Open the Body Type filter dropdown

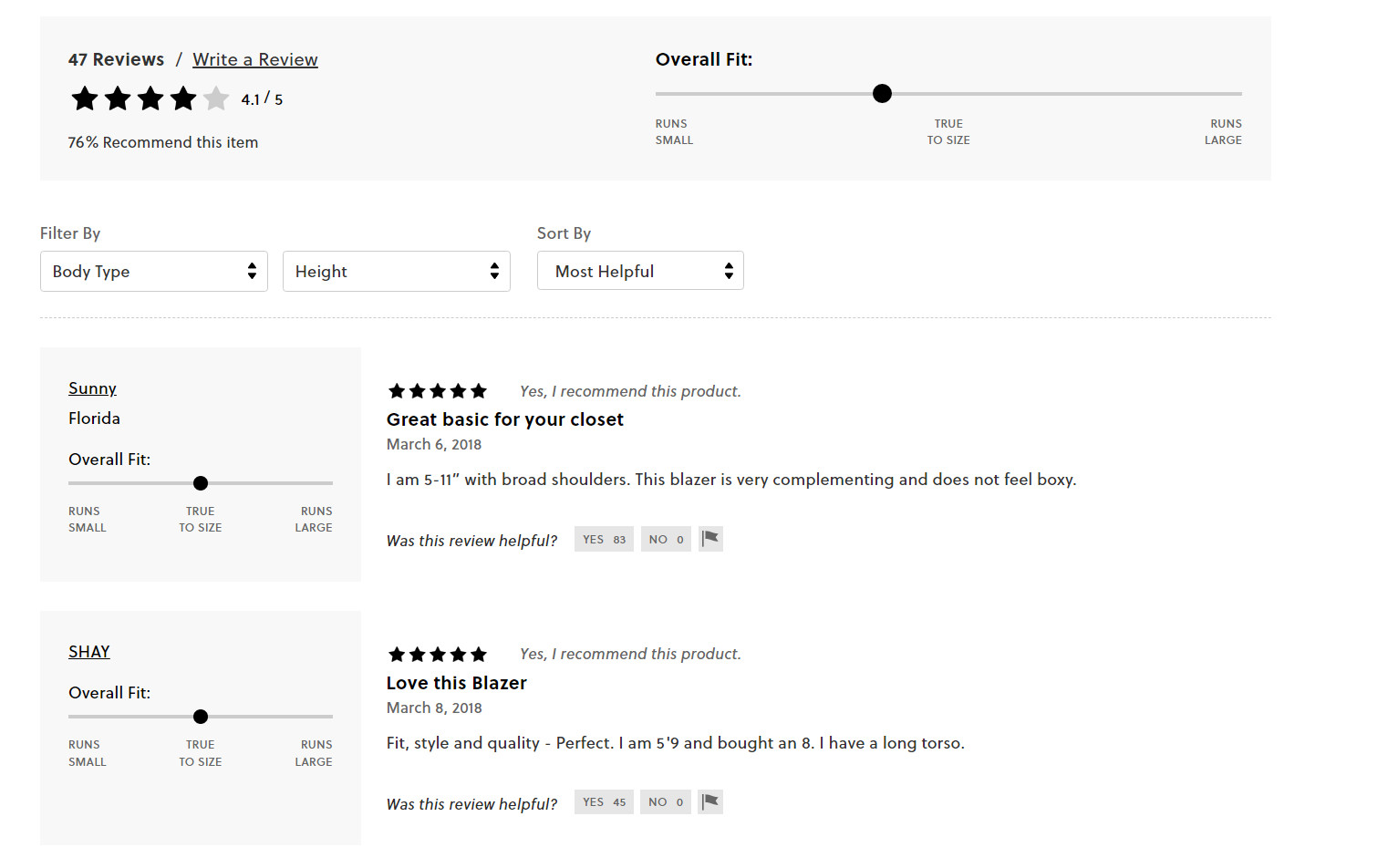click(154, 272)
